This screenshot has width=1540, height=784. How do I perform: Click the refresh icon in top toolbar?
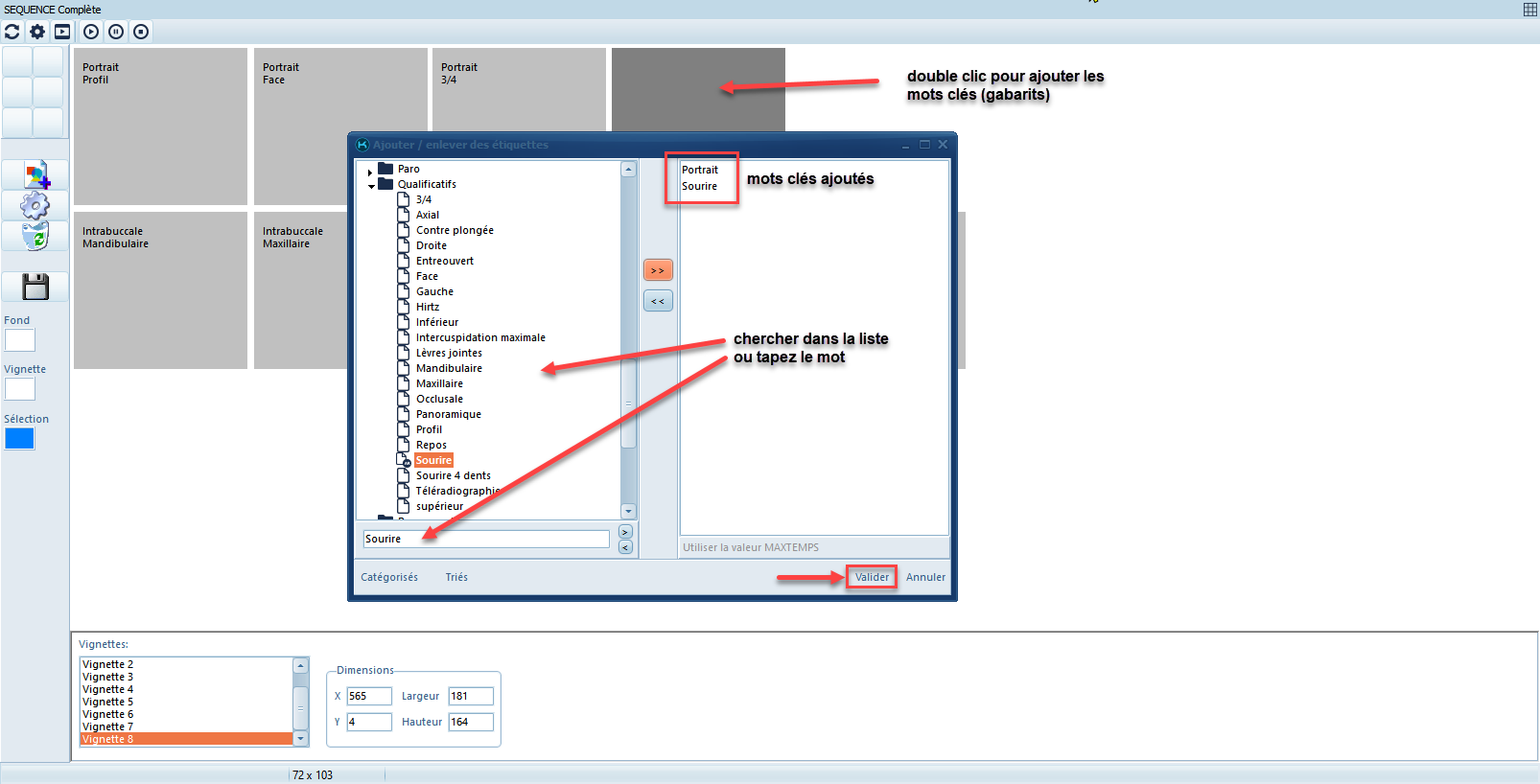point(12,32)
